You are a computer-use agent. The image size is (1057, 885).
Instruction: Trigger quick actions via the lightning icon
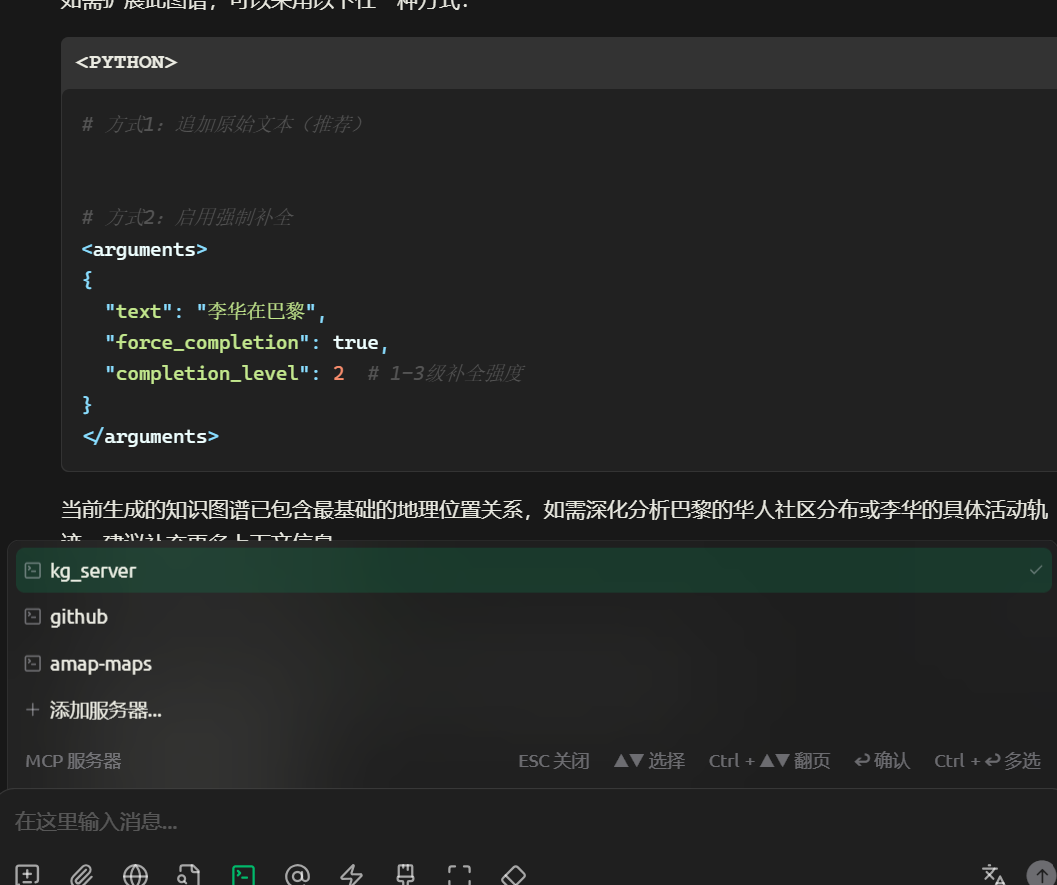click(x=351, y=874)
